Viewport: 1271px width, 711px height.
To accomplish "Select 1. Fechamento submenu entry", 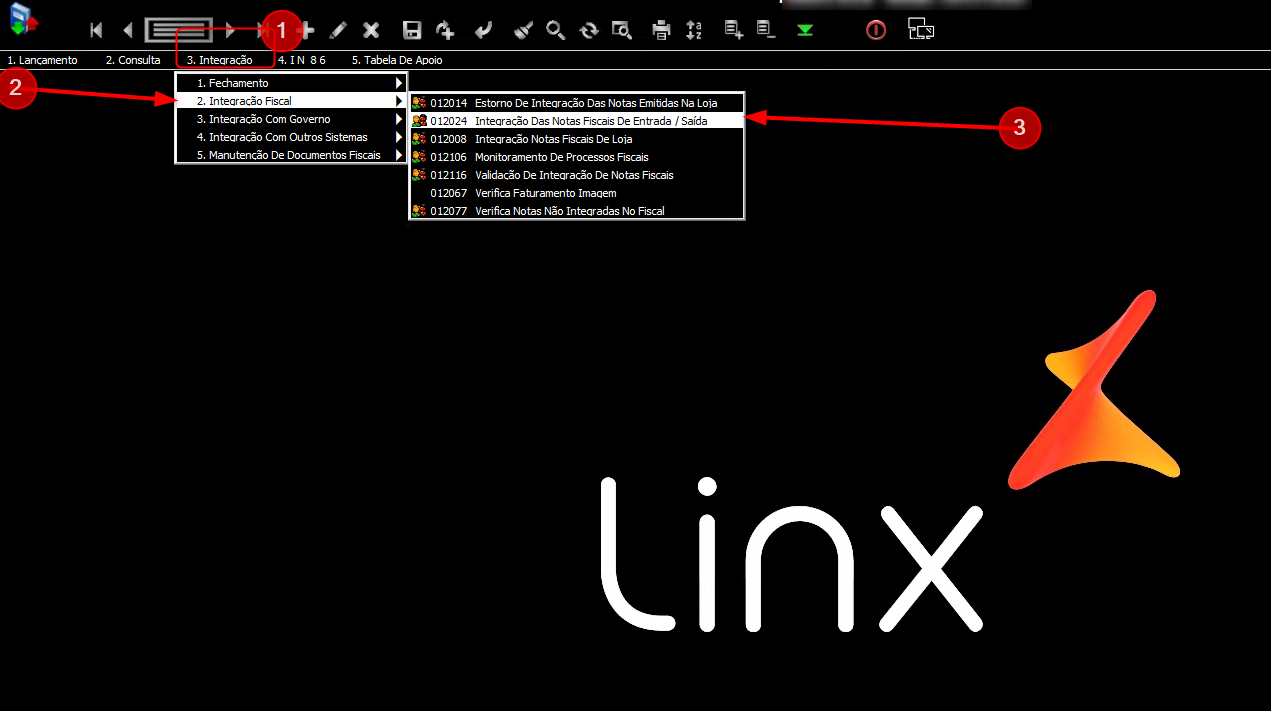I will click(291, 83).
